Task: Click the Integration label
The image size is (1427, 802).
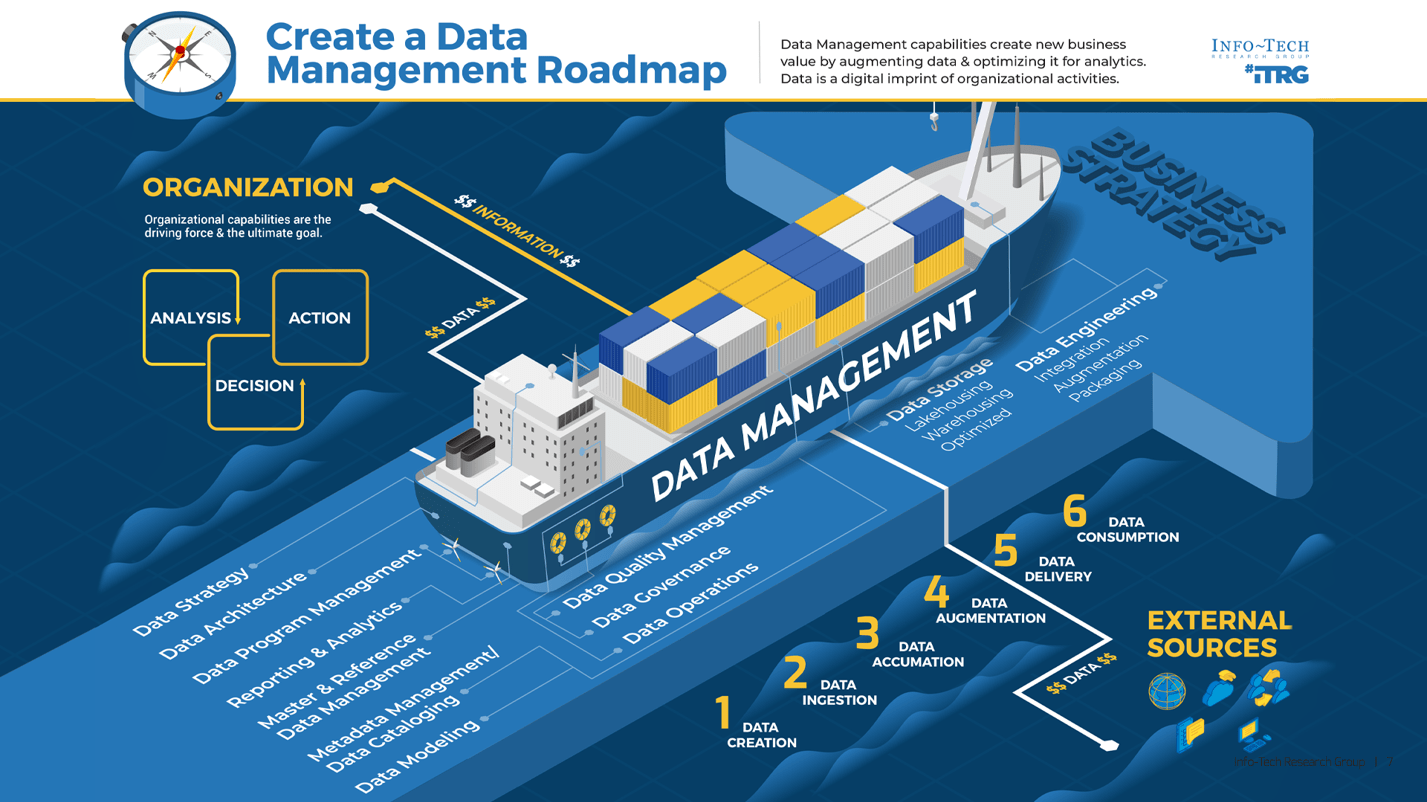Action: point(1071,361)
